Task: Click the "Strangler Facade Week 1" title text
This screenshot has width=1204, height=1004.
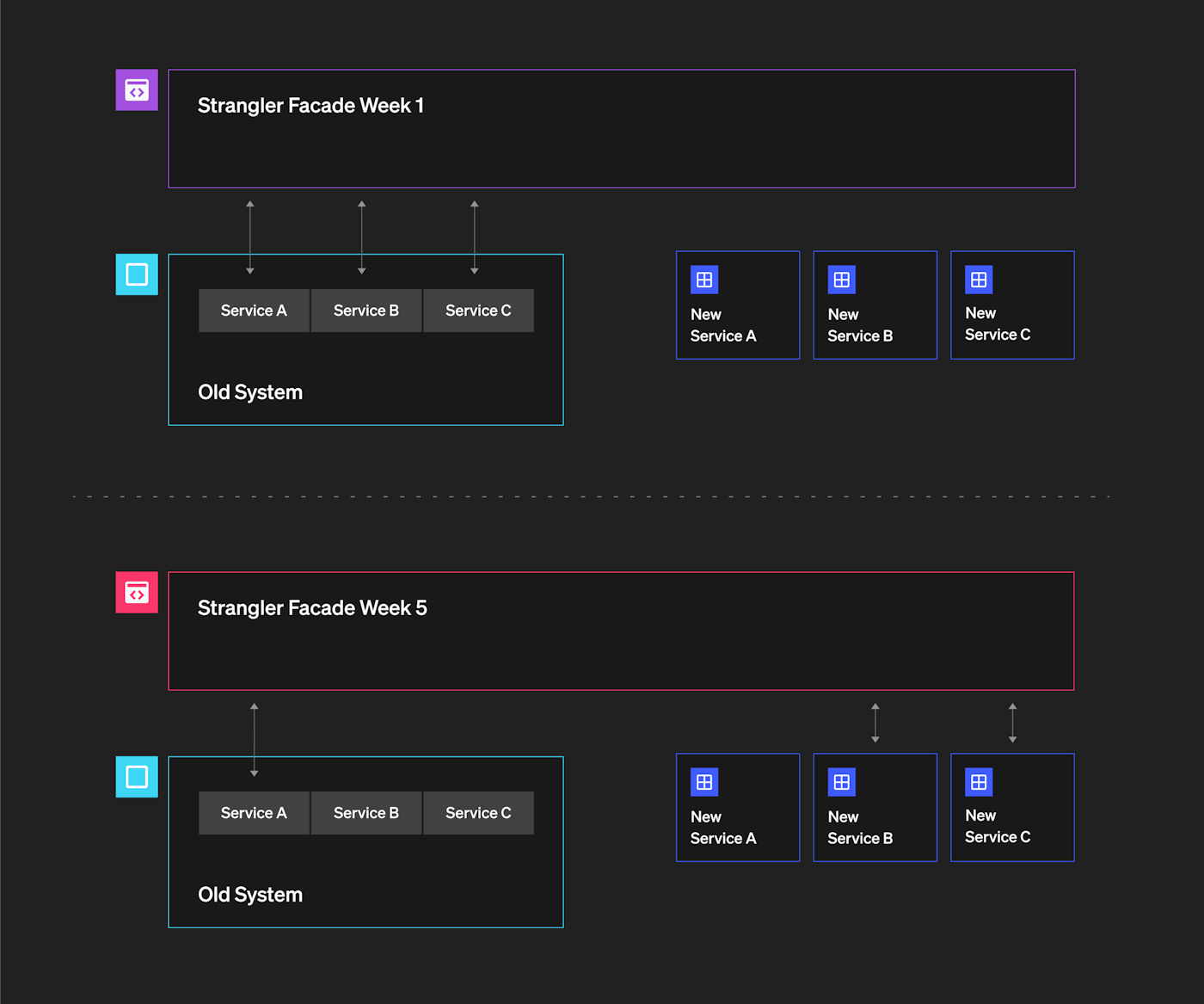Action: [310, 106]
